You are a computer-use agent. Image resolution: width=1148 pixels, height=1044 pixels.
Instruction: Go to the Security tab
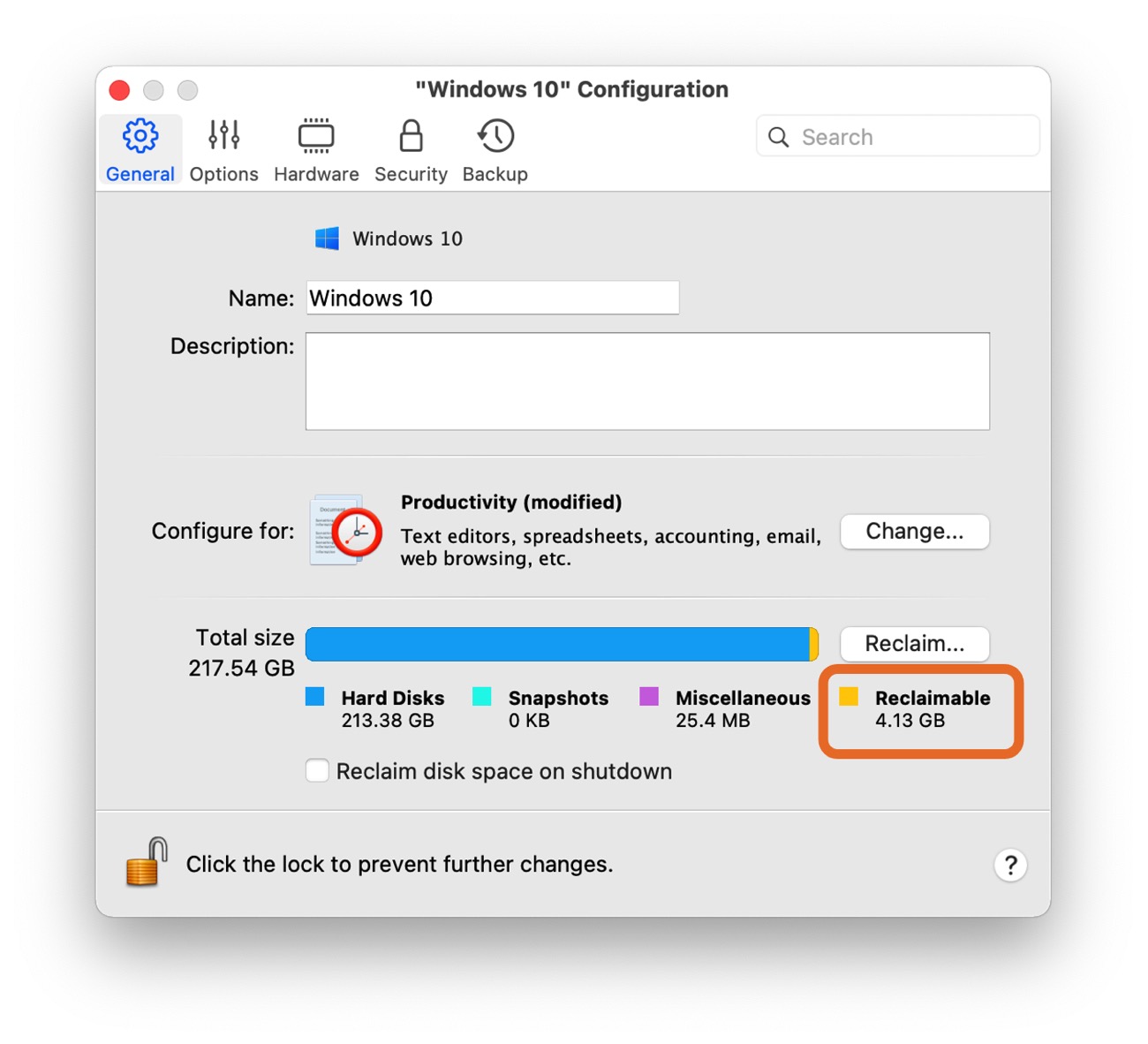[x=411, y=149]
